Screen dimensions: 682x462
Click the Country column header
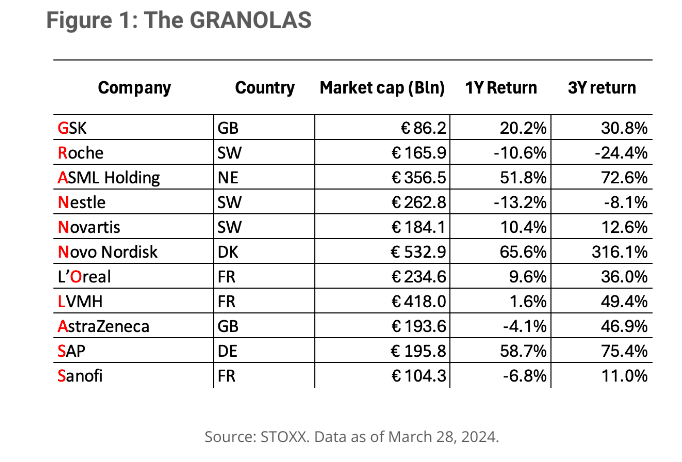click(264, 88)
